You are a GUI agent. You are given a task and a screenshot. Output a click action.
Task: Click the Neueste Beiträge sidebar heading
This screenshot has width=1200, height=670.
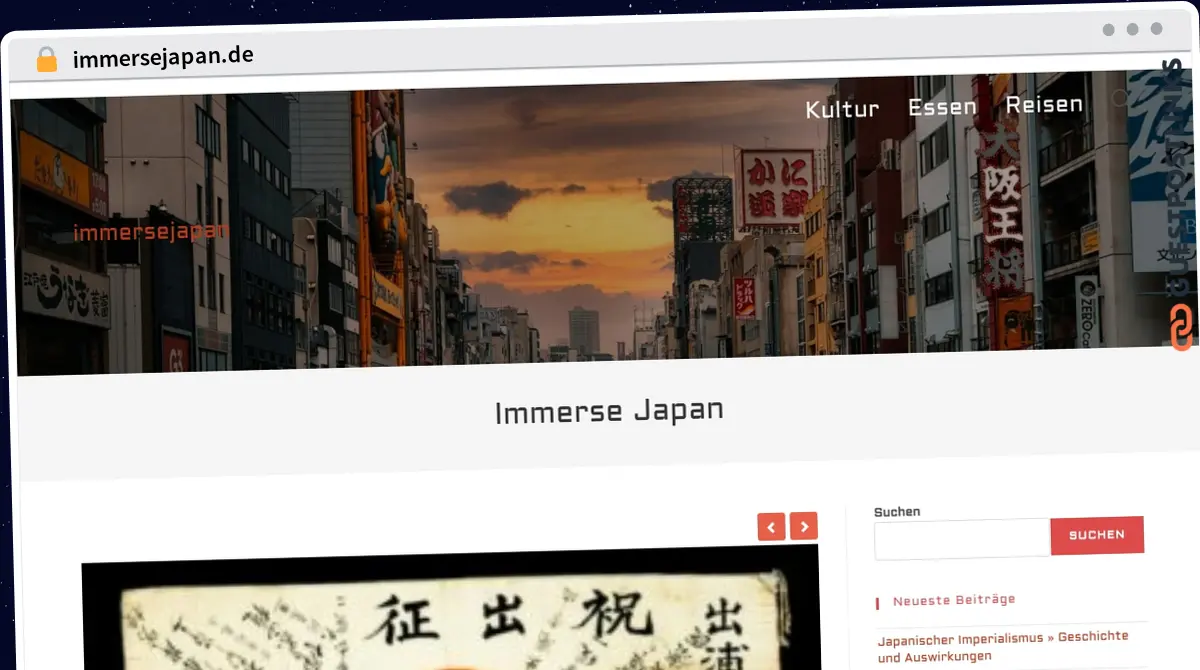(953, 600)
